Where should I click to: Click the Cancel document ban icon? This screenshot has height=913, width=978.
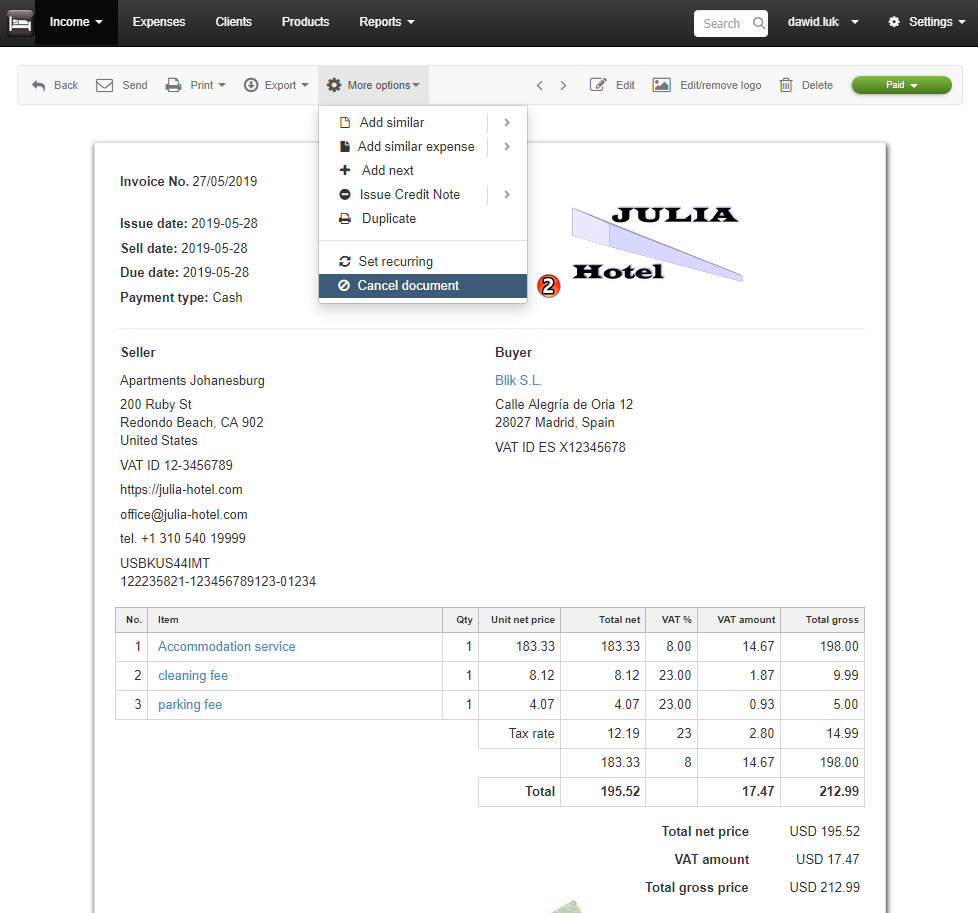click(x=344, y=286)
